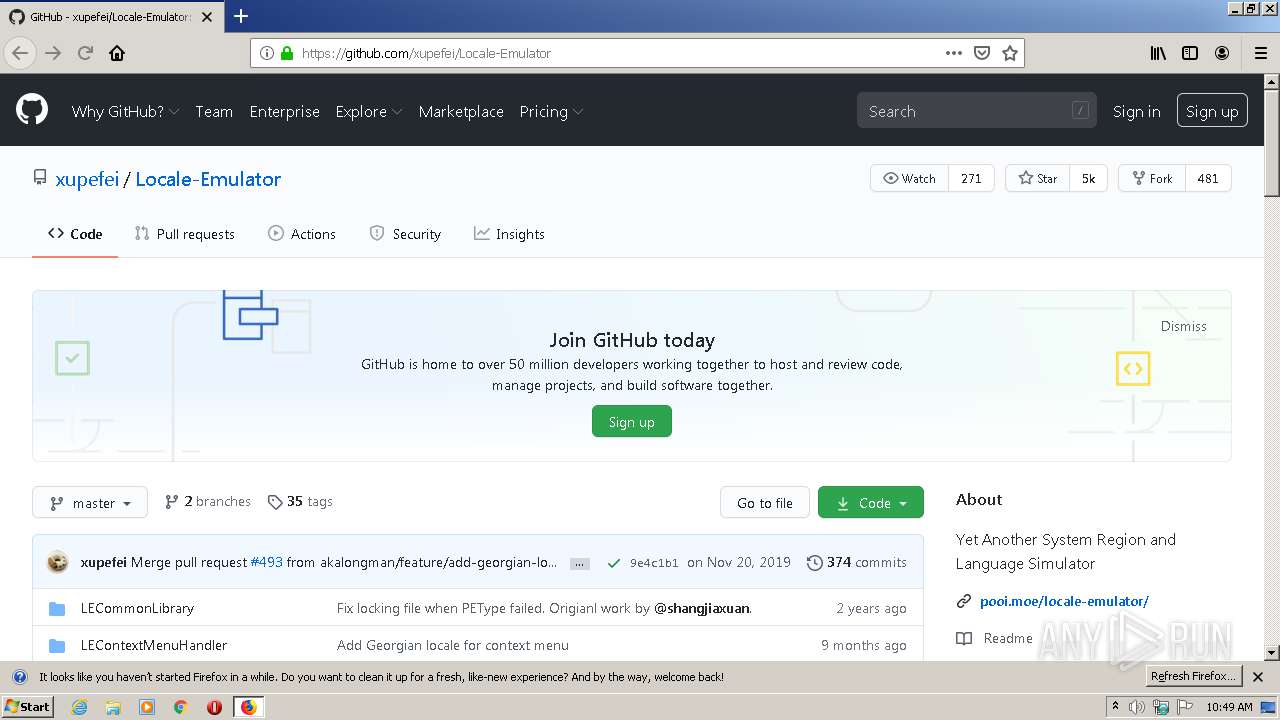
Task: Visit pooi.moe/locale-emulator/ link
Action: coord(1064,601)
